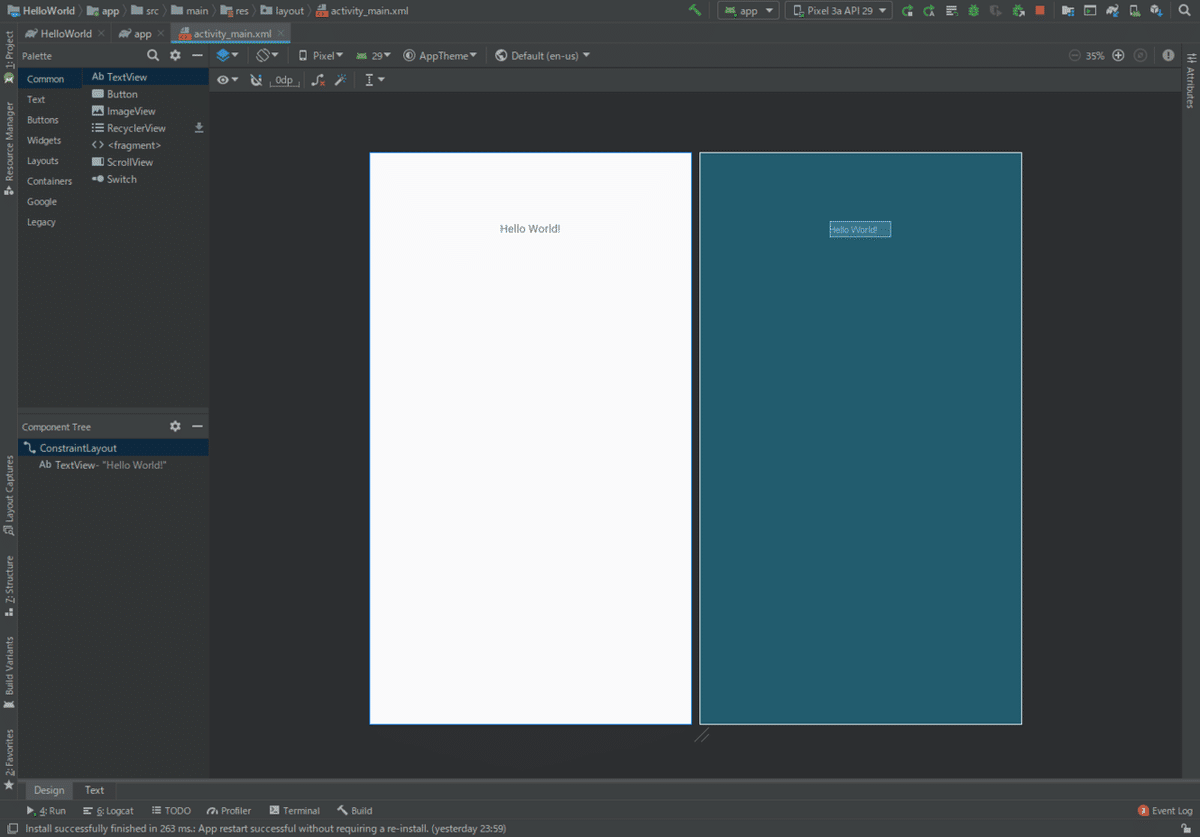Image resolution: width=1200 pixels, height=837 pixels.
Task: Select TextView "Hello World!" in Component Tree
Action: (x=113, y=465)
